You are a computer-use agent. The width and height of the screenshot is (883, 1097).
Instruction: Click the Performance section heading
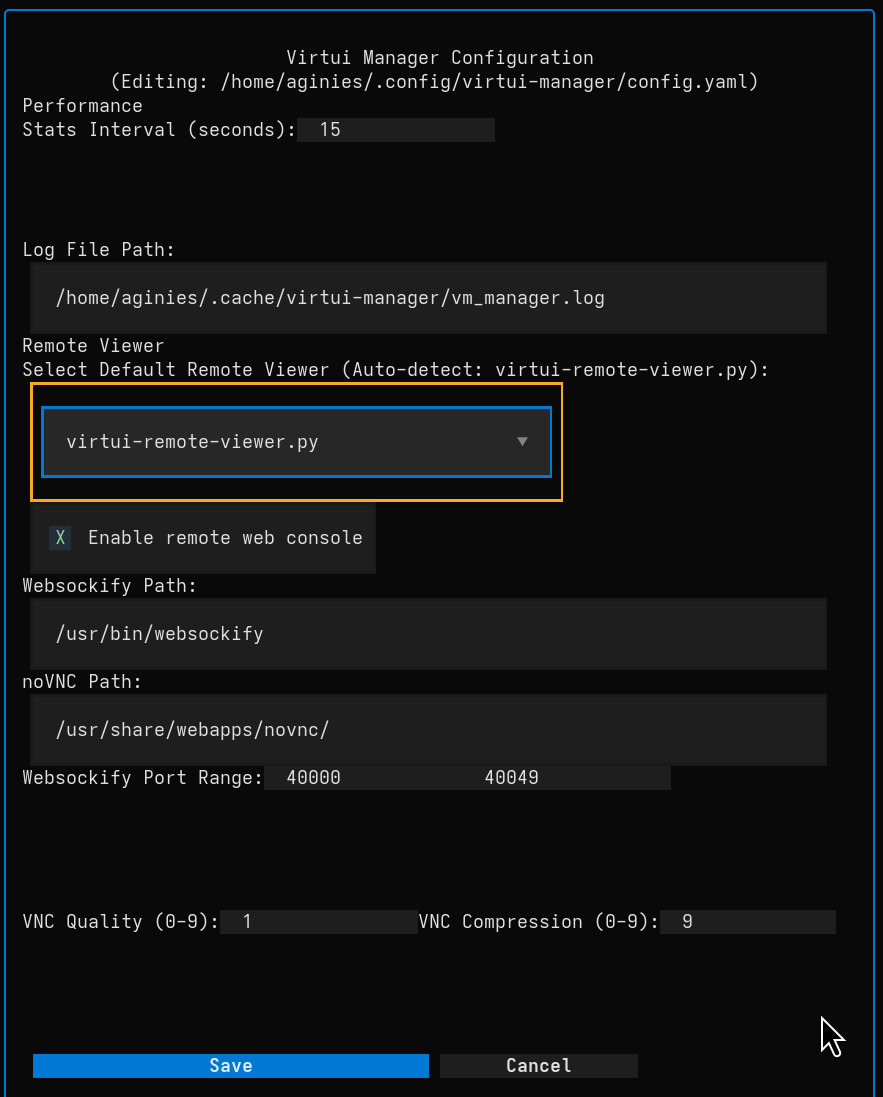click(82, 105)
